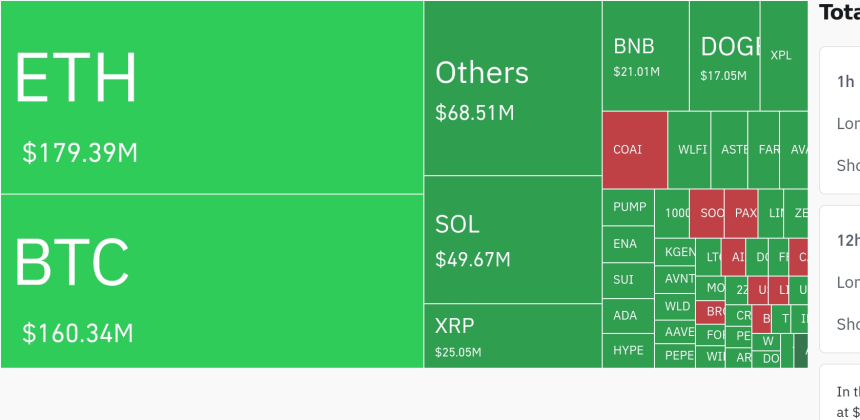Select the KGEN tile

(677, 252)
